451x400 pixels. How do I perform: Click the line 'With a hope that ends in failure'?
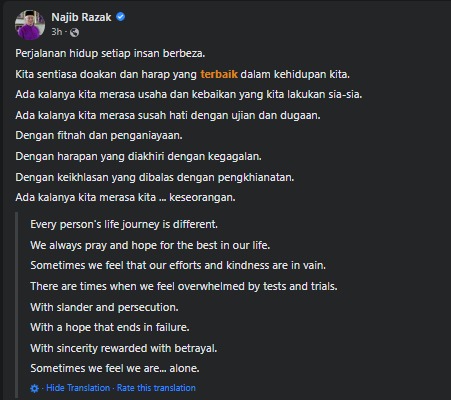pyautogui.click(x=110, y=327)
